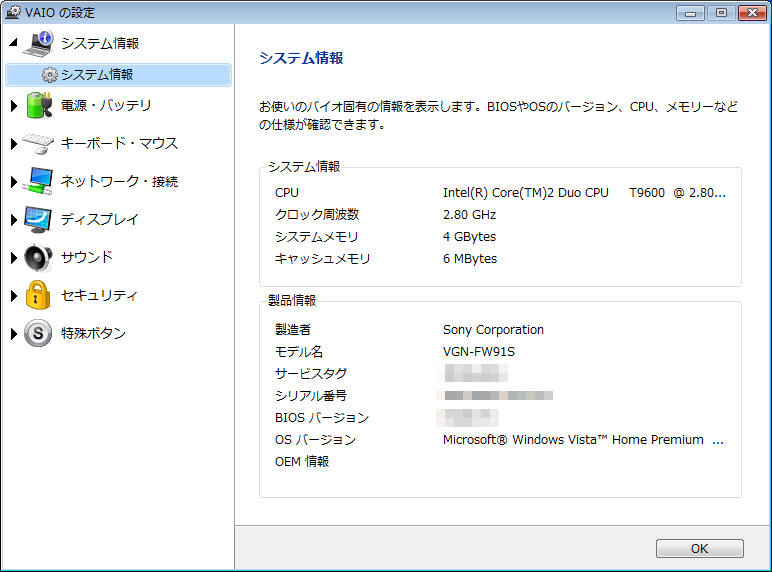The height and width of the screenshot is (572, 772).
Task: Expand the セキュリティ node arrow
Action: pyautogui.click(x=14, y=295)
